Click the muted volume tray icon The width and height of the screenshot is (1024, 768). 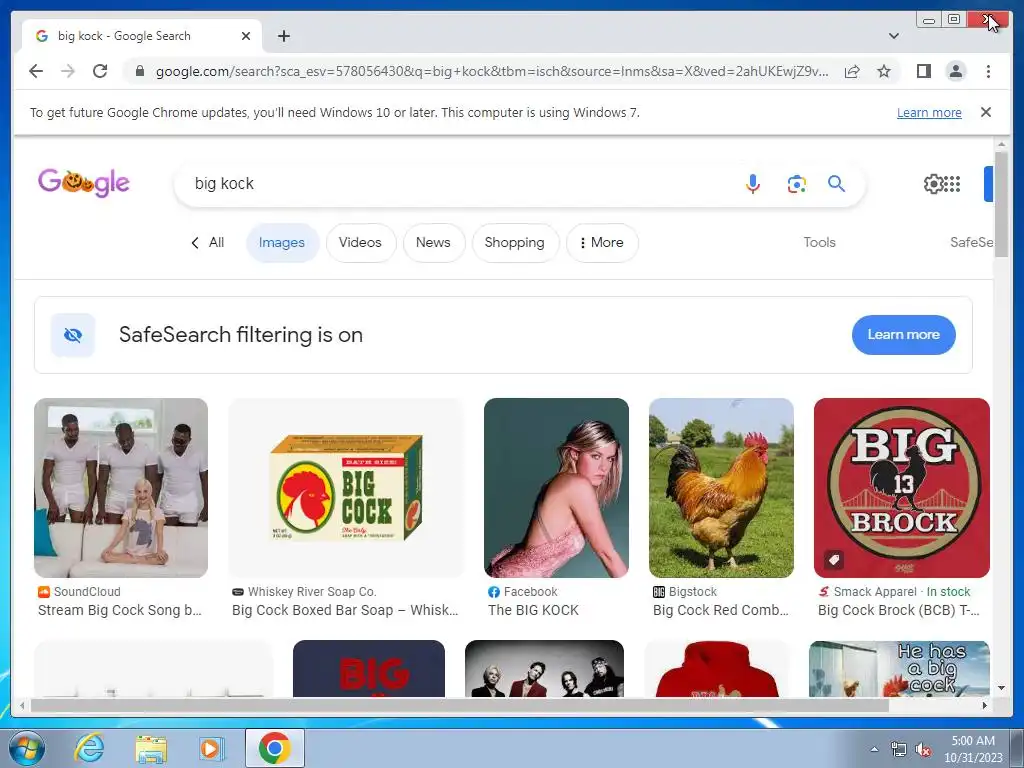[x=923, y=749]
